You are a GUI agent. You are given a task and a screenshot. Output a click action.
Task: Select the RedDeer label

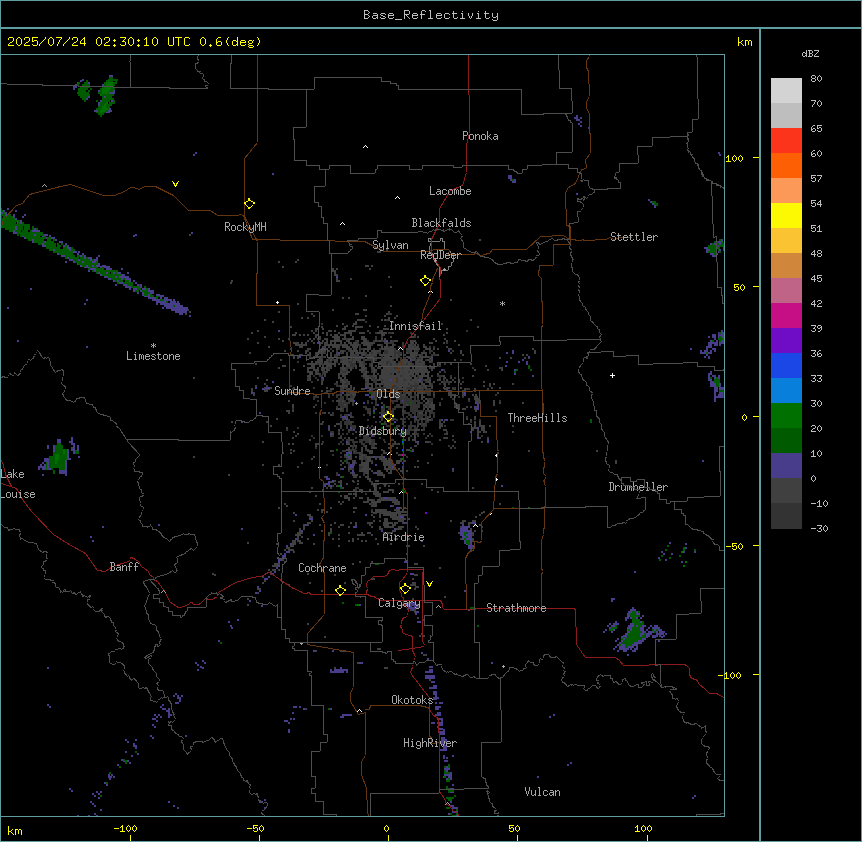tap(440, 255)
